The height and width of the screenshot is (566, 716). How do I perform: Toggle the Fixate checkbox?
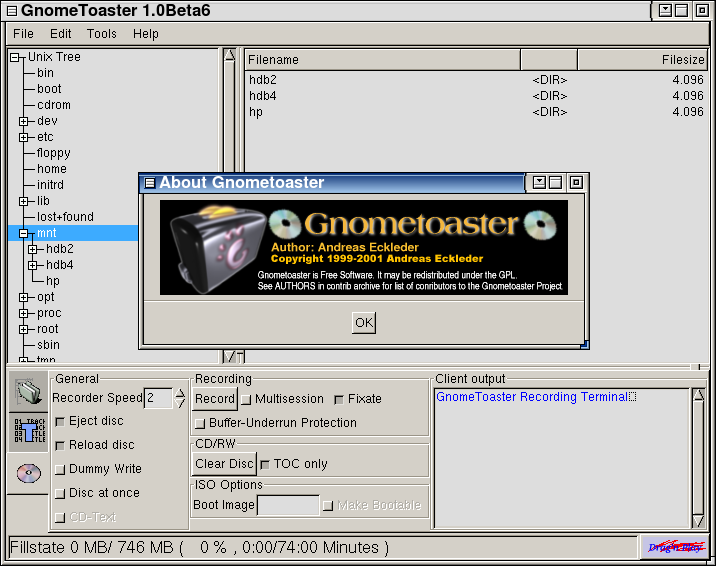339,399
